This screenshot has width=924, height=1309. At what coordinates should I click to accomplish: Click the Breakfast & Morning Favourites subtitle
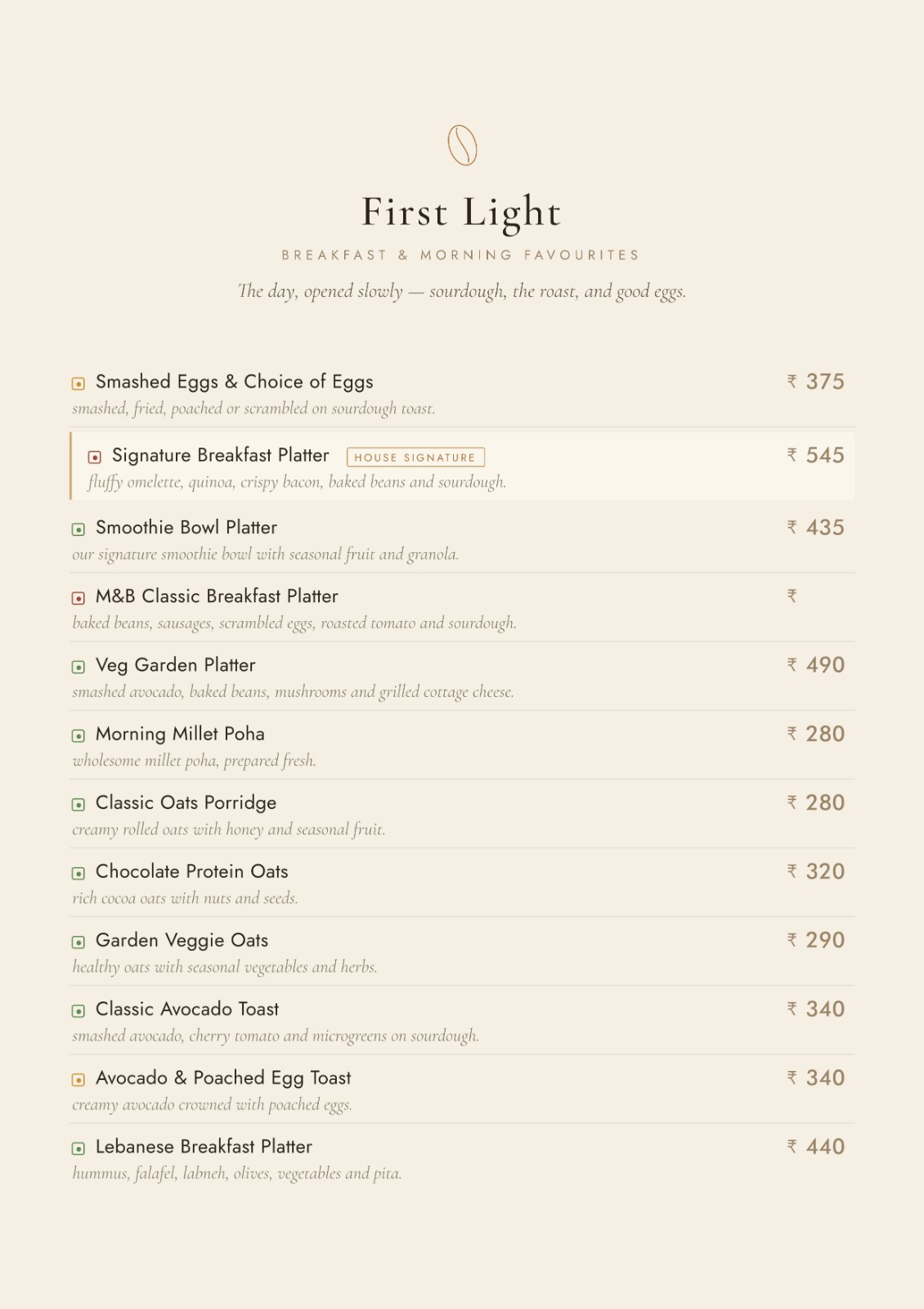click(x=461, y=255)
